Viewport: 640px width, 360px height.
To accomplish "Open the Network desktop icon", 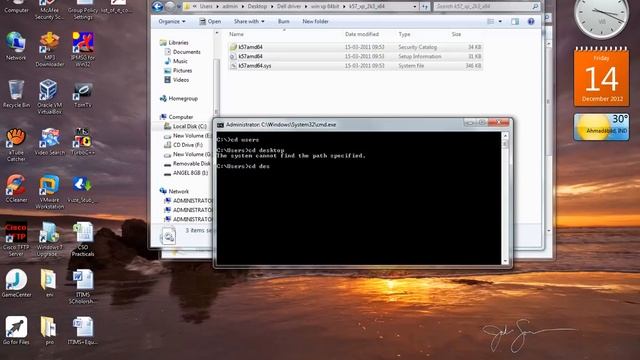I will [x=16, y=46].
